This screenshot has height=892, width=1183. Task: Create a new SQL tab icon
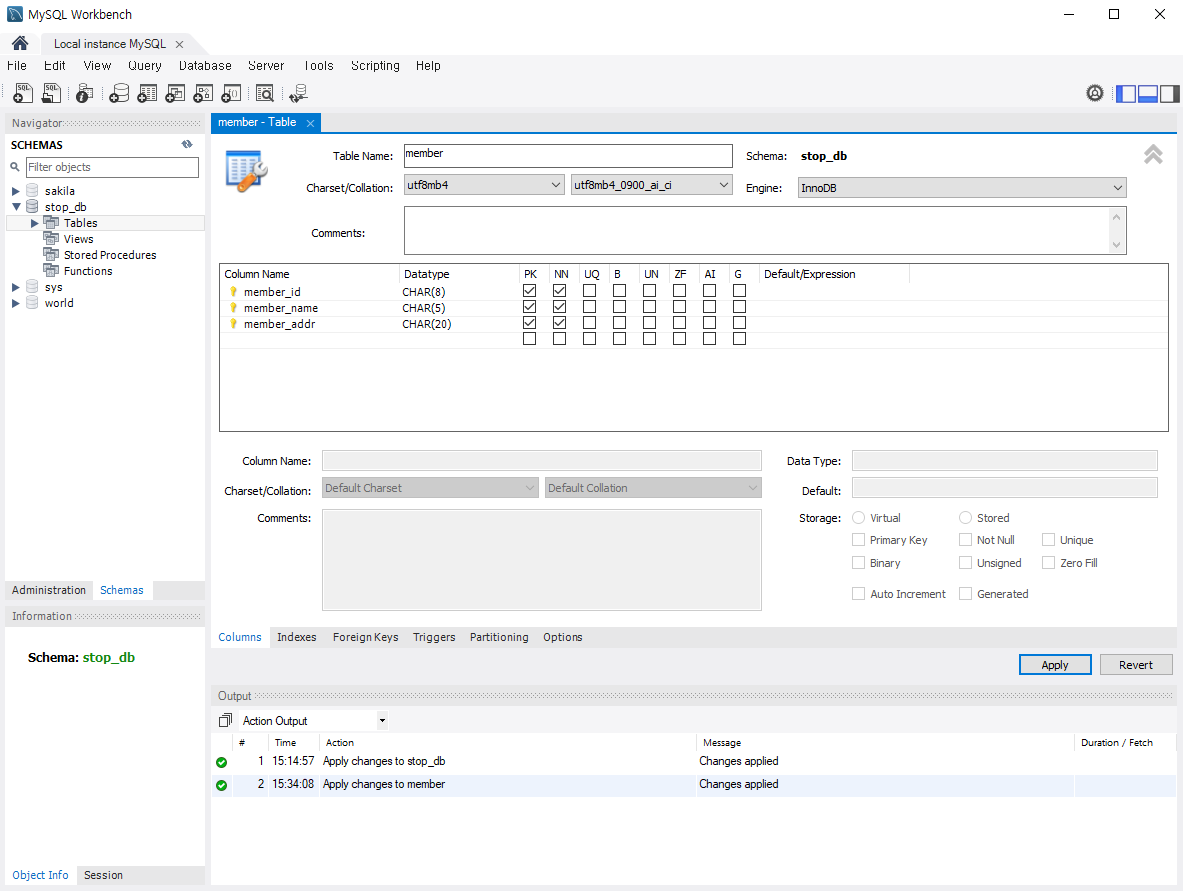(x=23, y=93)
